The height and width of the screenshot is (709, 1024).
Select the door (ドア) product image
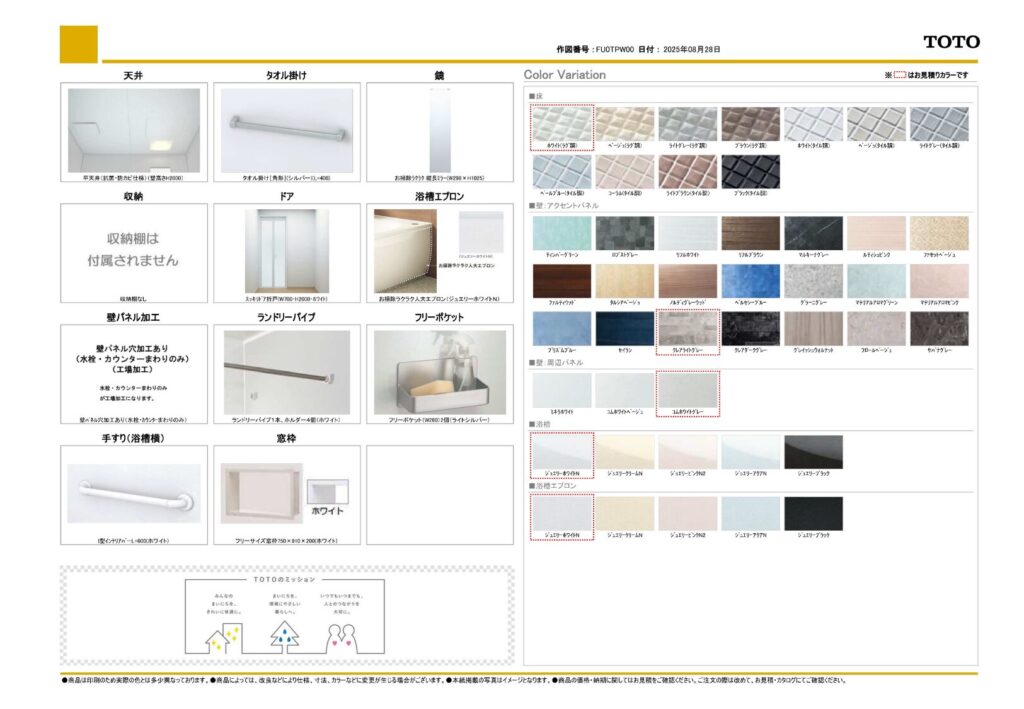[287, 250]
